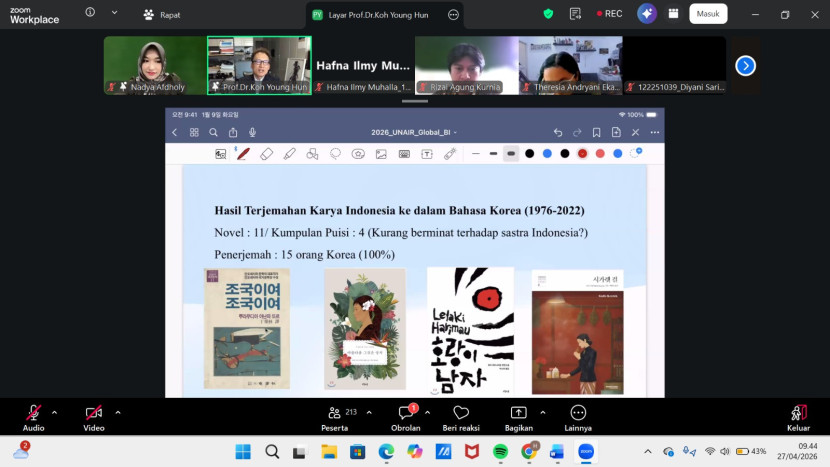830x467 pixels.
Task: Click the REC recording indicator
Action: click(x=609, y=14)
